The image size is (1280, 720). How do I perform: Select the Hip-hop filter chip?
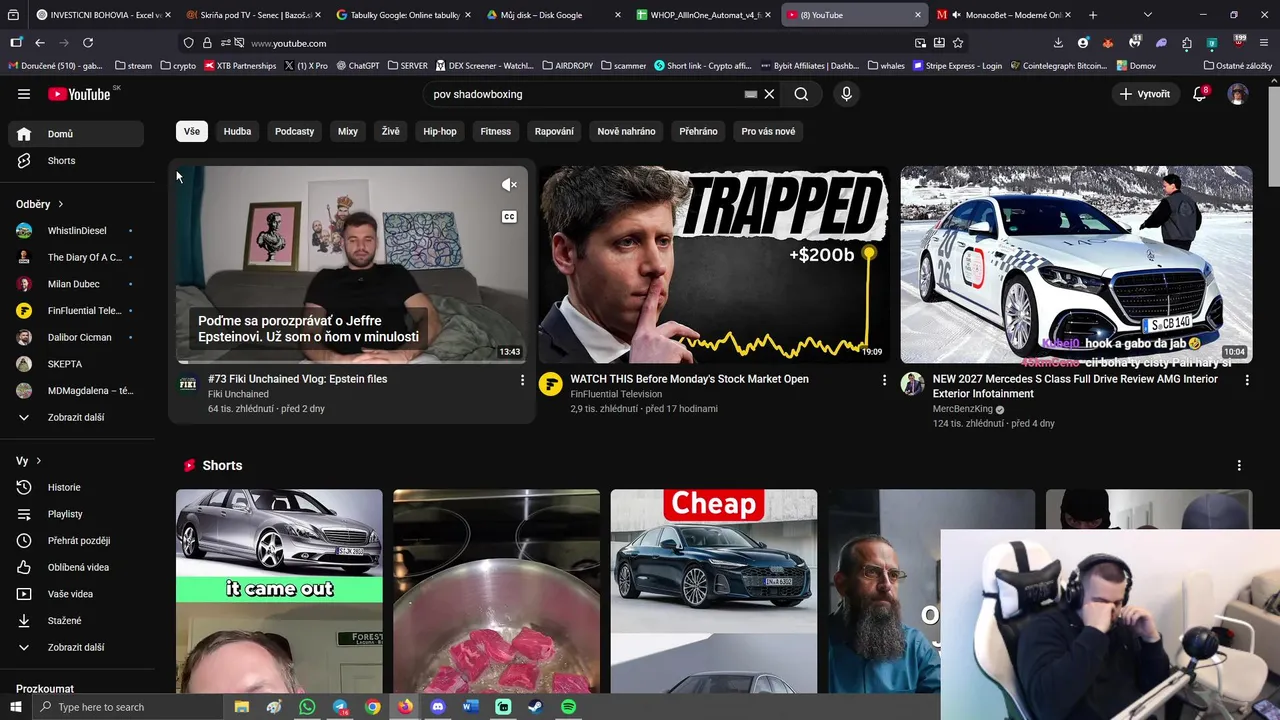(440, 131)
